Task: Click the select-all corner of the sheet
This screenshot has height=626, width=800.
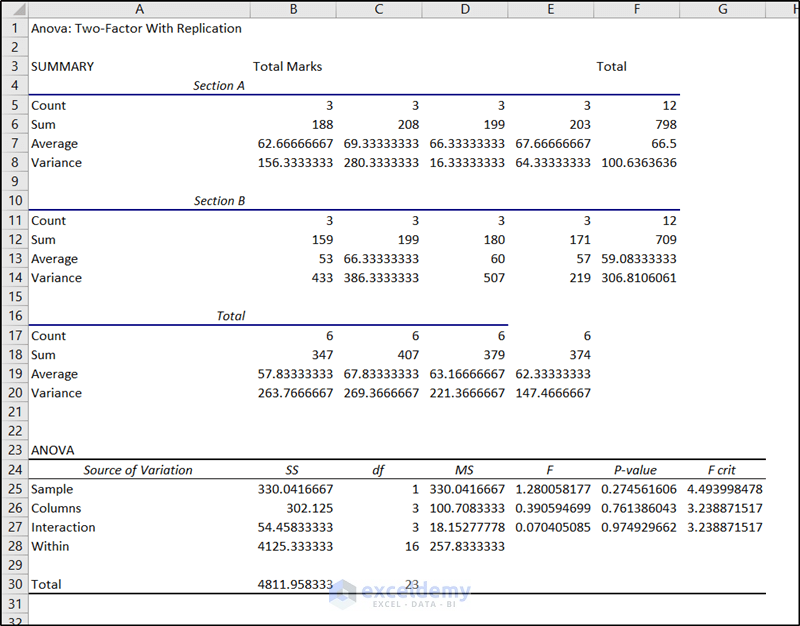Action: [x=15, y=9]
